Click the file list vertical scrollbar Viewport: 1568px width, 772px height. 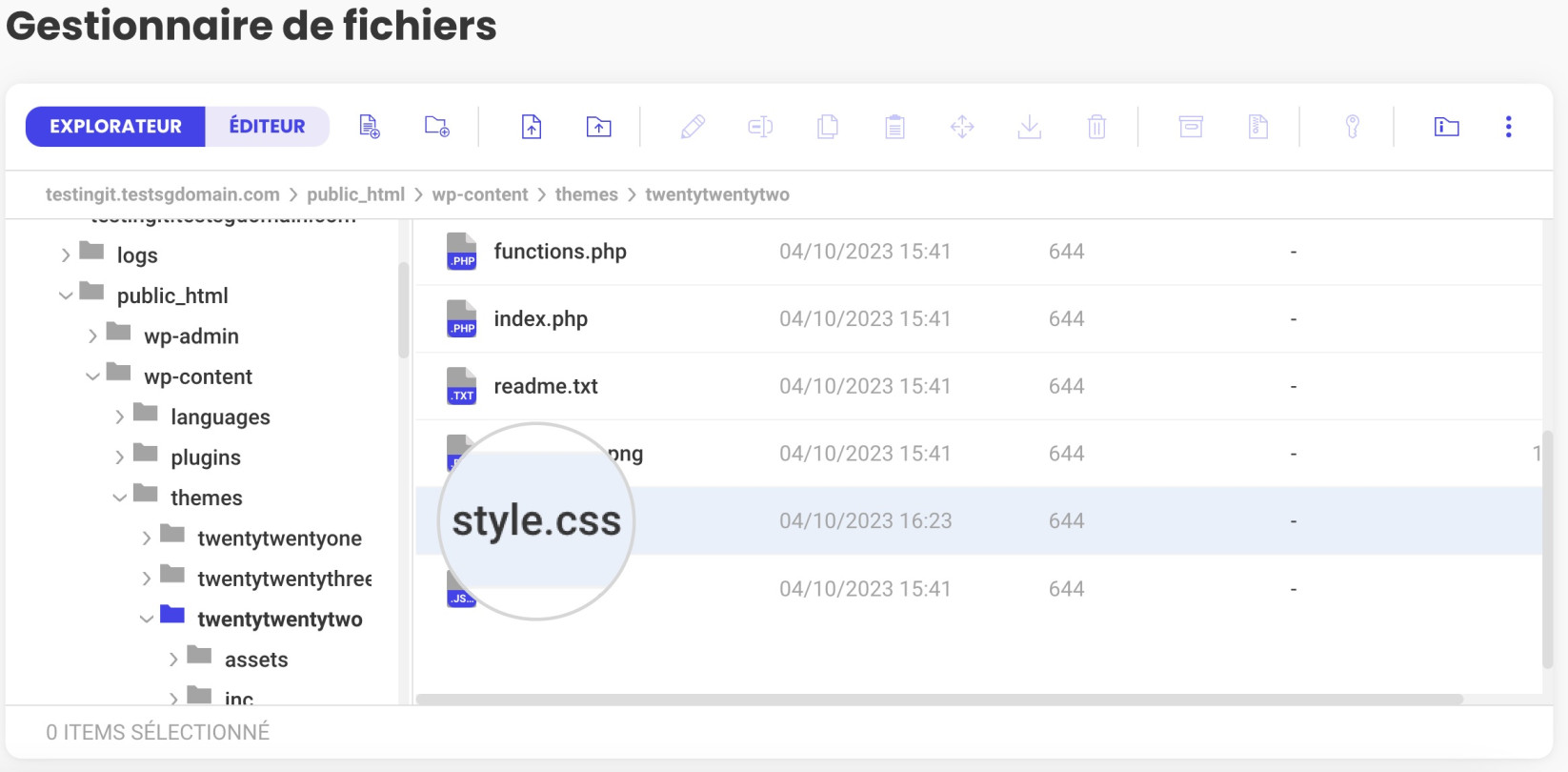tap(1547, 548)
